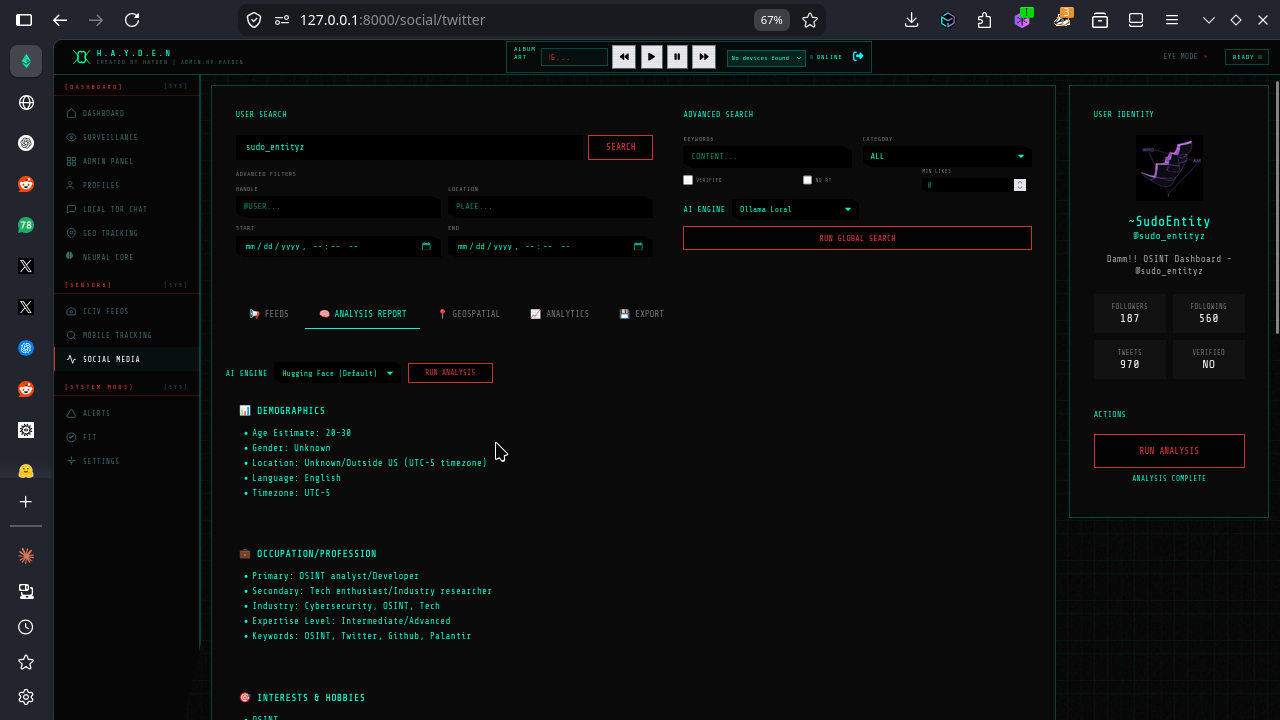Expand the No devices found dropdown
Viewport: 1280px width, 720px height.
point(766,57)
